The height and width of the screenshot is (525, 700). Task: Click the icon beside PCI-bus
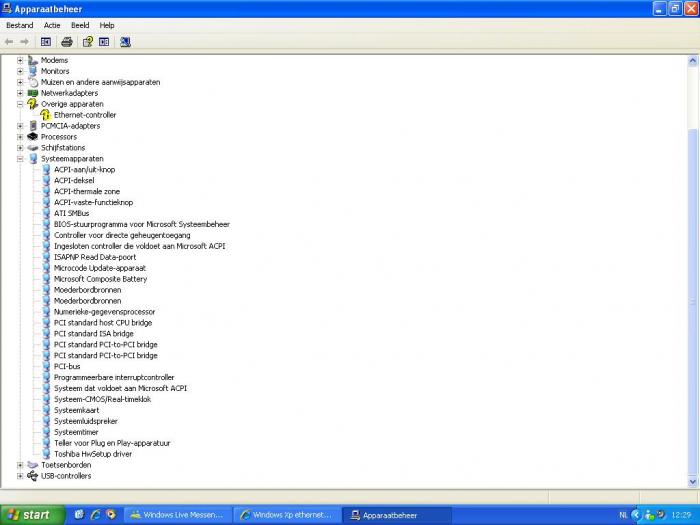coord(46,367)
